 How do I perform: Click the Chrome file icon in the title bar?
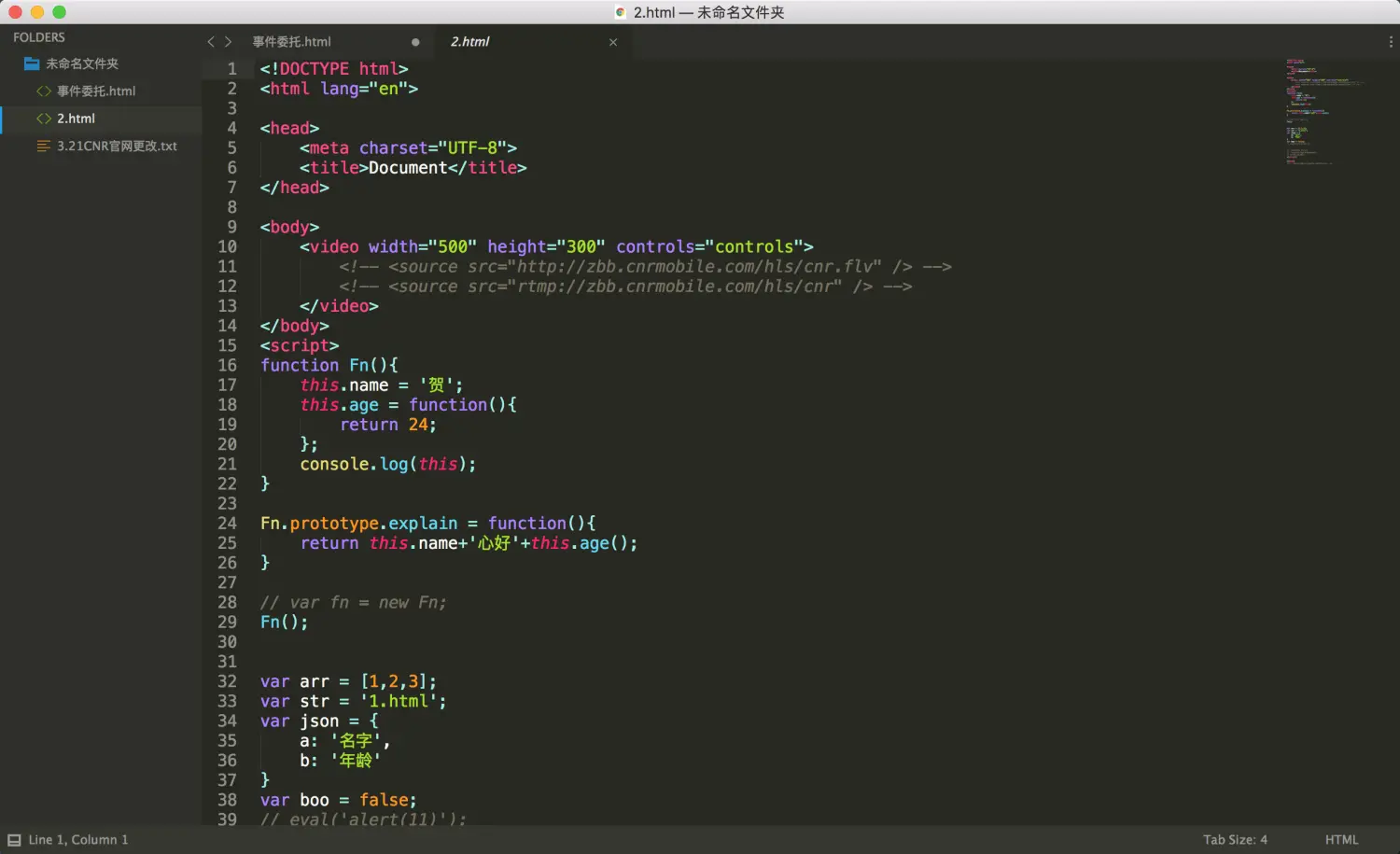click(x=621, y=12)
